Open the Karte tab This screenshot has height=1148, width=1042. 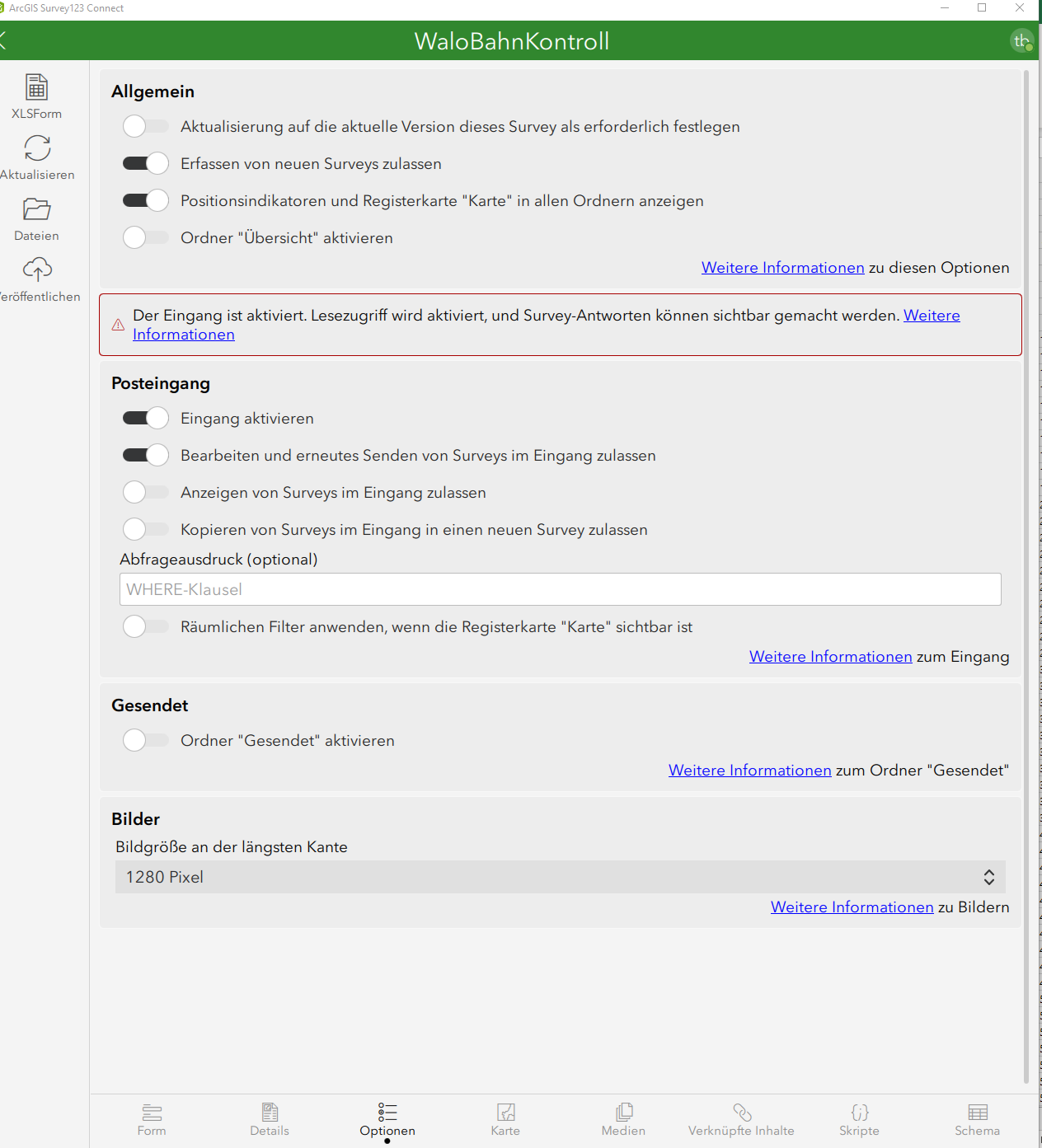505,1120
